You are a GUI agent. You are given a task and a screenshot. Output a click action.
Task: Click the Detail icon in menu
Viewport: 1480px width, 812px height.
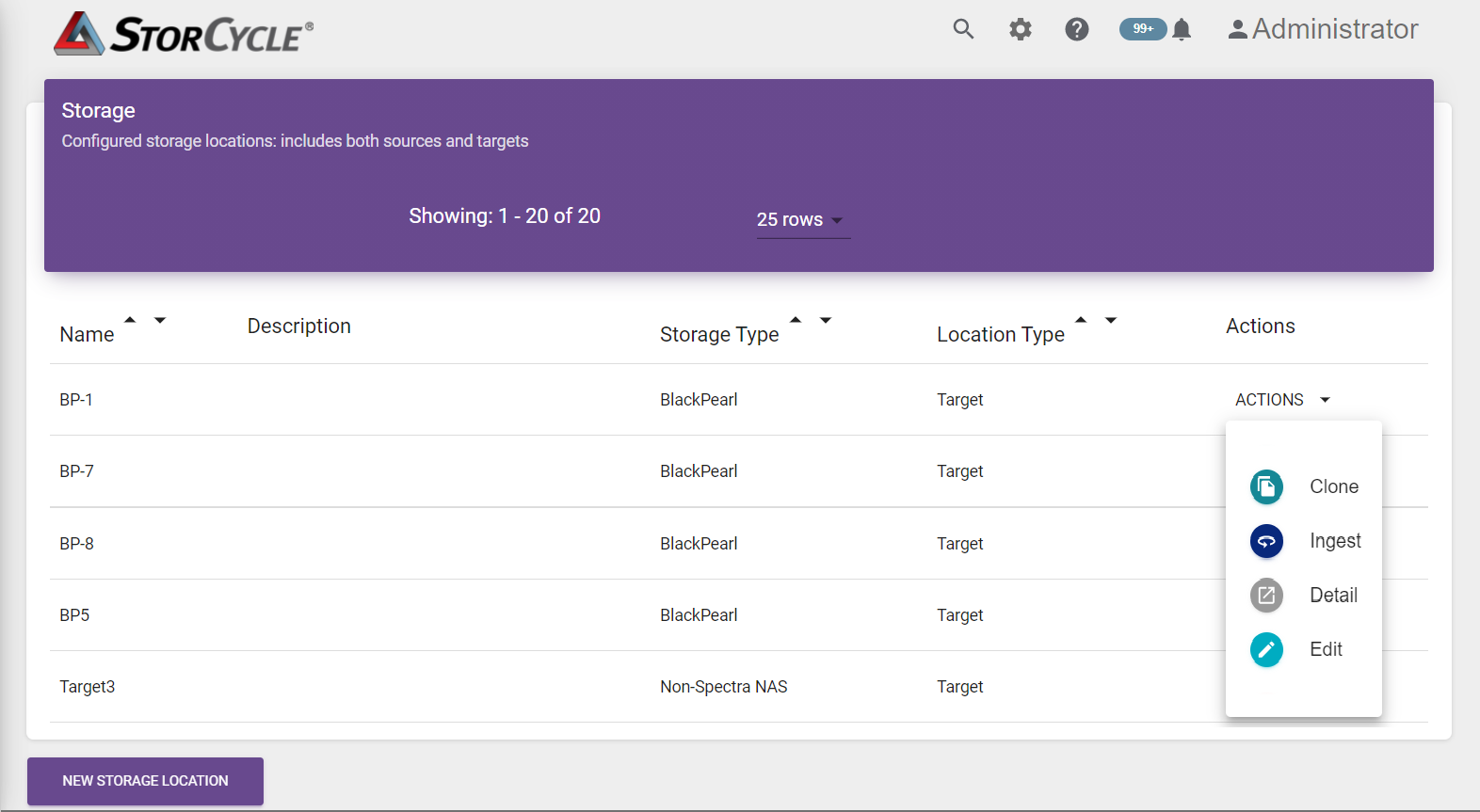coord(1266,596)
